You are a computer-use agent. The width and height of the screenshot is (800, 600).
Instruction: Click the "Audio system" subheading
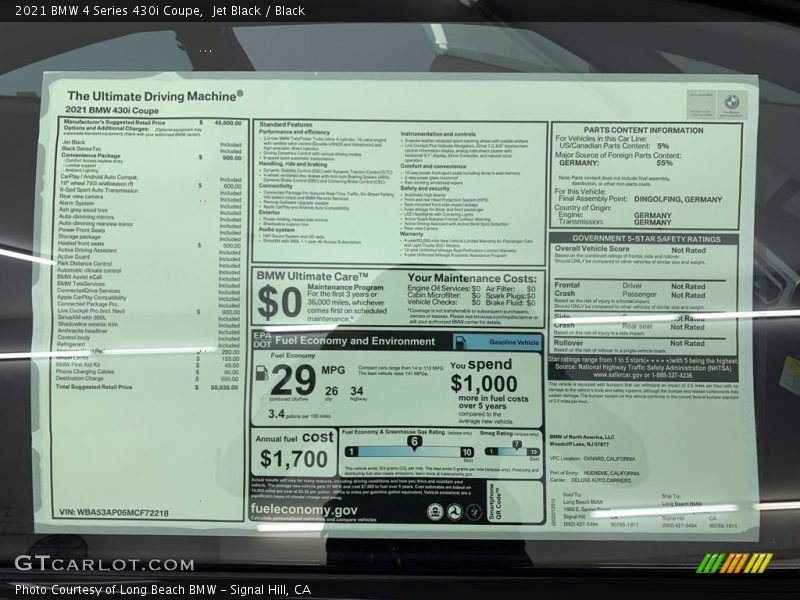[x=277, y=230]
